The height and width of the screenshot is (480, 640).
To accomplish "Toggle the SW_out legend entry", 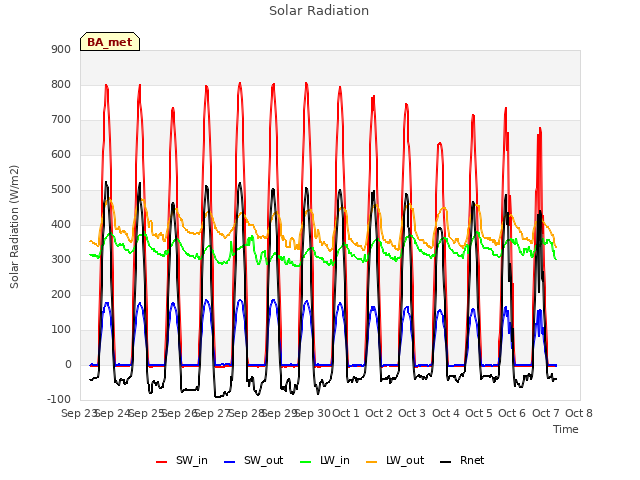I will point(253,460).
